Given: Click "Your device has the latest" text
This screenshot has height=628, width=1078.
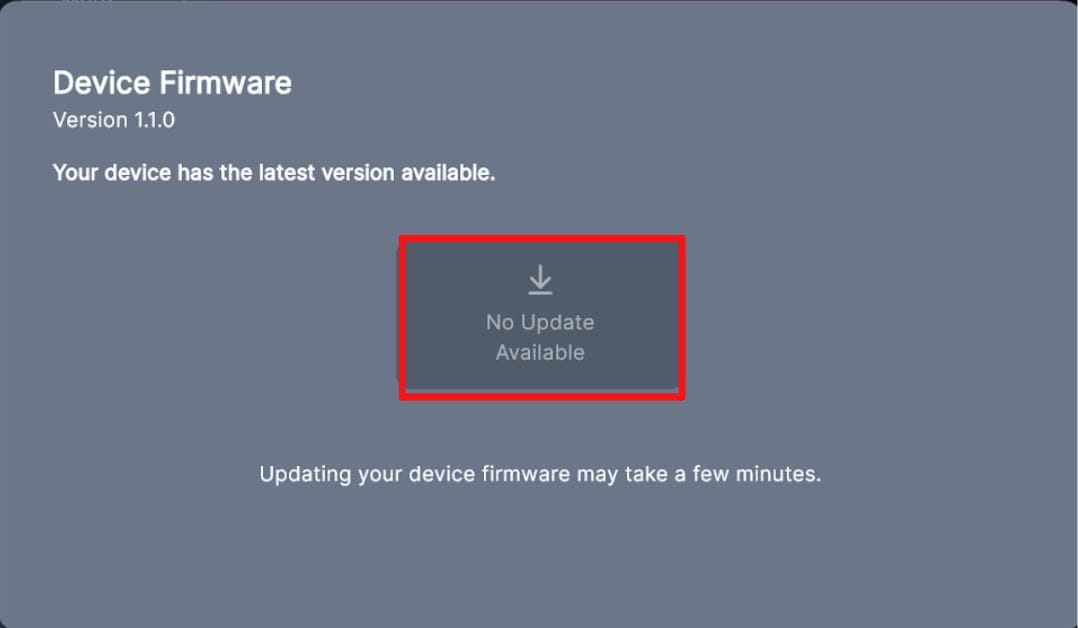Looking at the screenshot, I should tap(184, 172).
